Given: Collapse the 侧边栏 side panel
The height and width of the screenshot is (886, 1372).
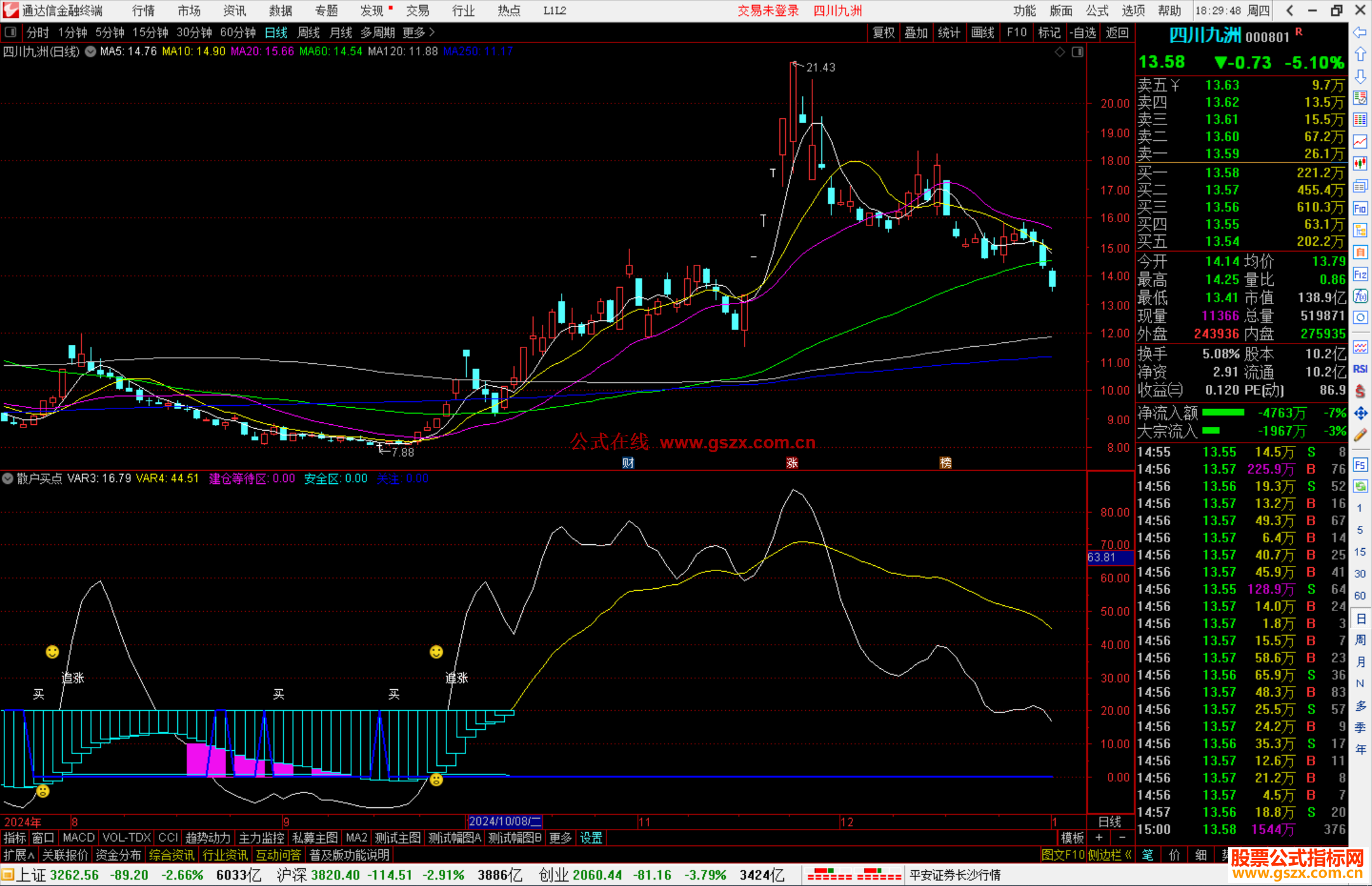Looking at the screenshot, I should tap(1109, 855).
